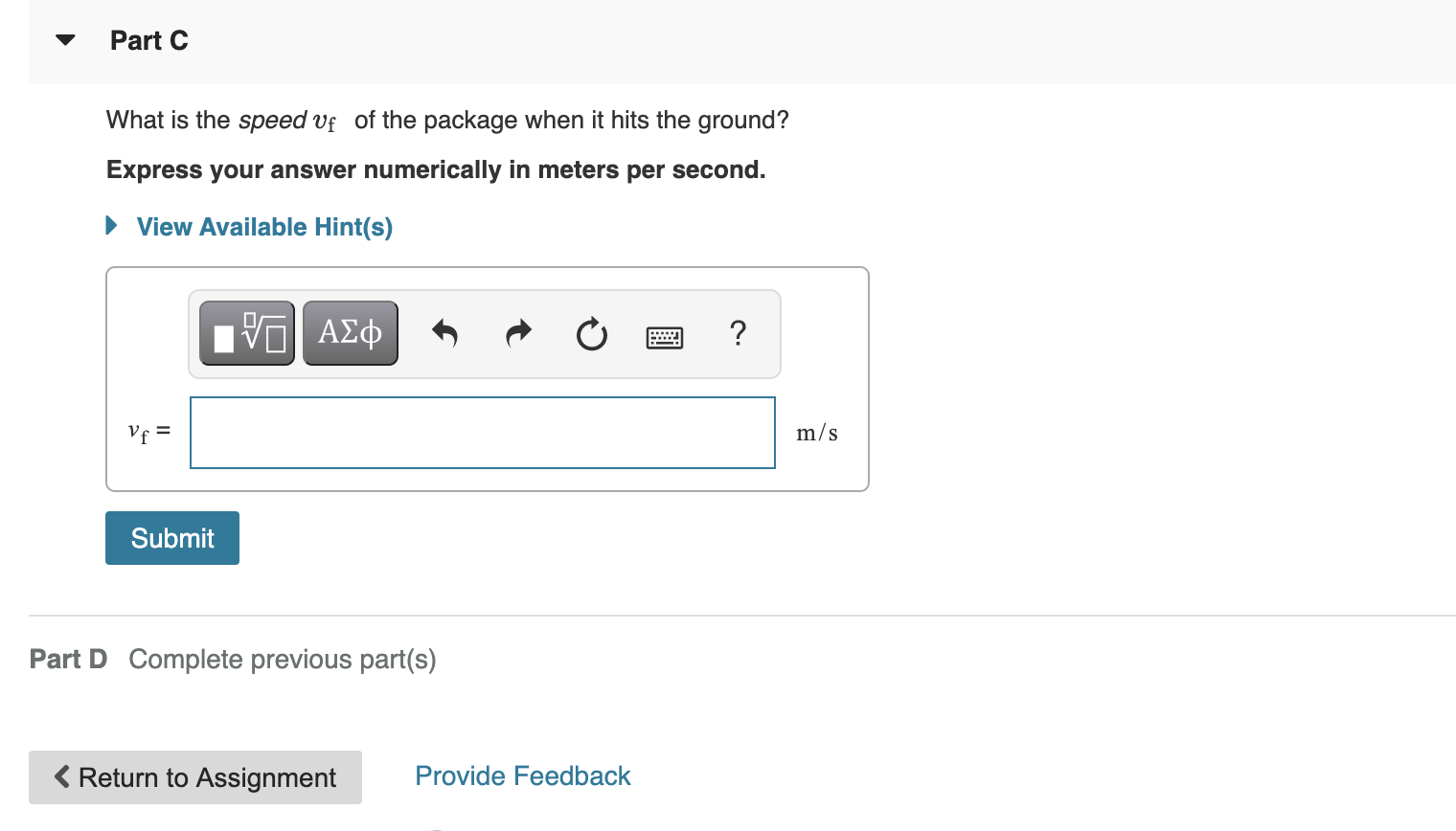Viewport: 1456px width, 831px height.
Task: Click the back chevron on Return to Assignment
Action: [x=61, y=777]
